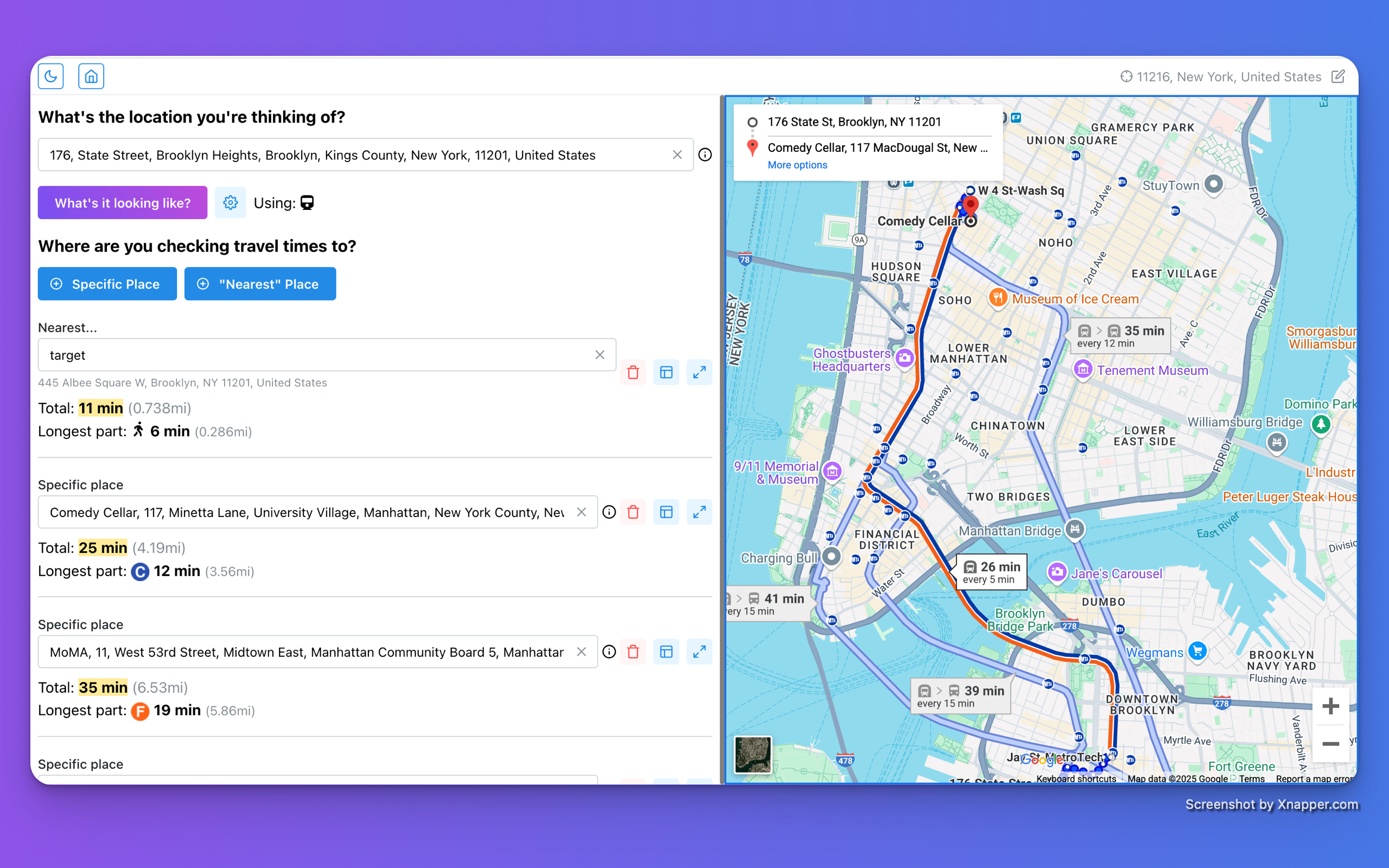Viewport: 1389px width, 868px height.
Task: Click the Jane's Carousel marker
Action: coord(1057,572)
